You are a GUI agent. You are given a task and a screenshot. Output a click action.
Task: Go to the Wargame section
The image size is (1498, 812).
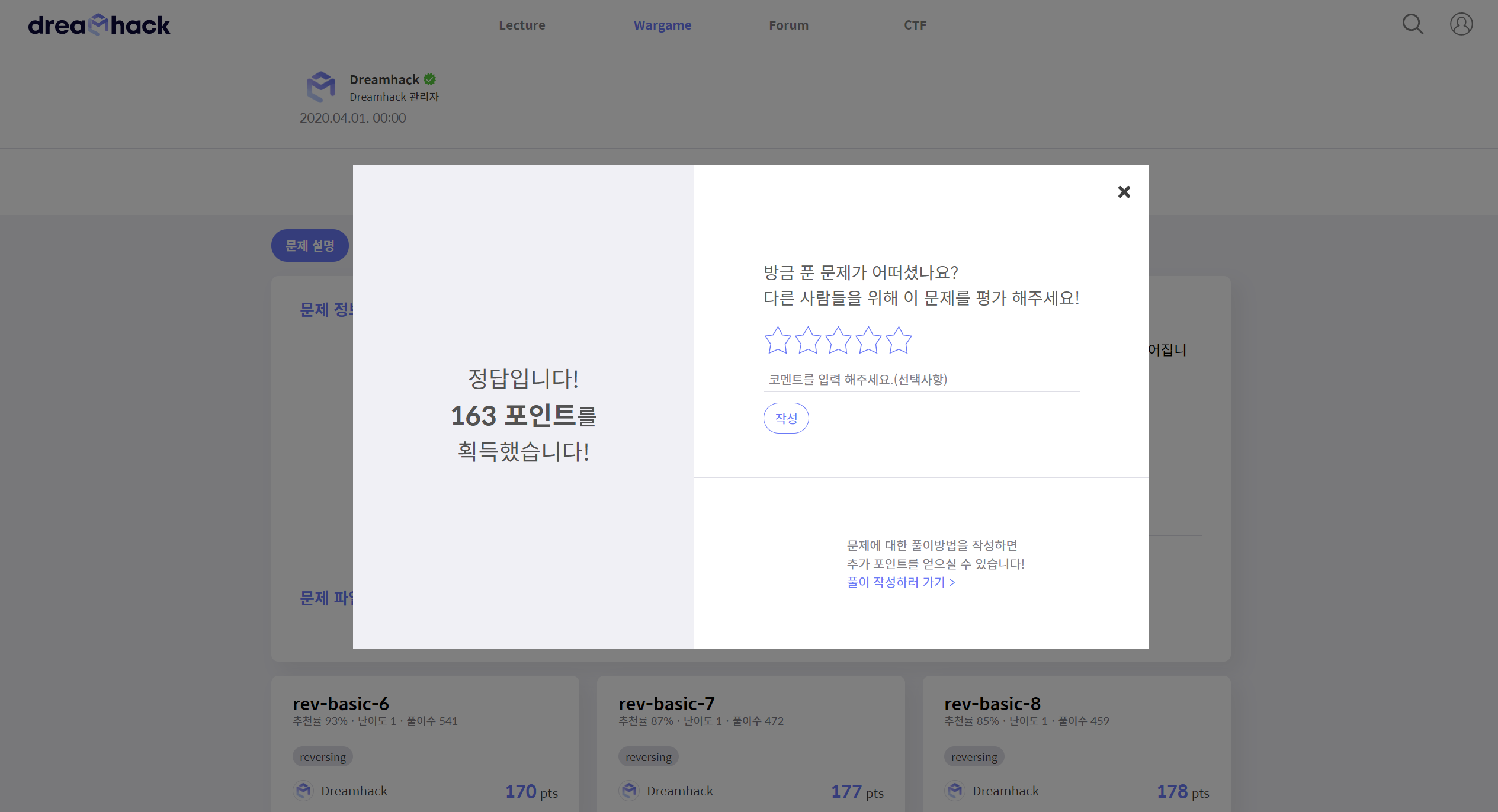click(662, 25)
